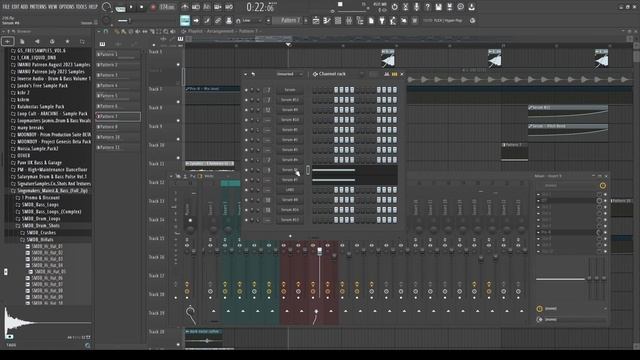Click the selected mixer track fader
This screenshot has width=640, height=360.
320,251
